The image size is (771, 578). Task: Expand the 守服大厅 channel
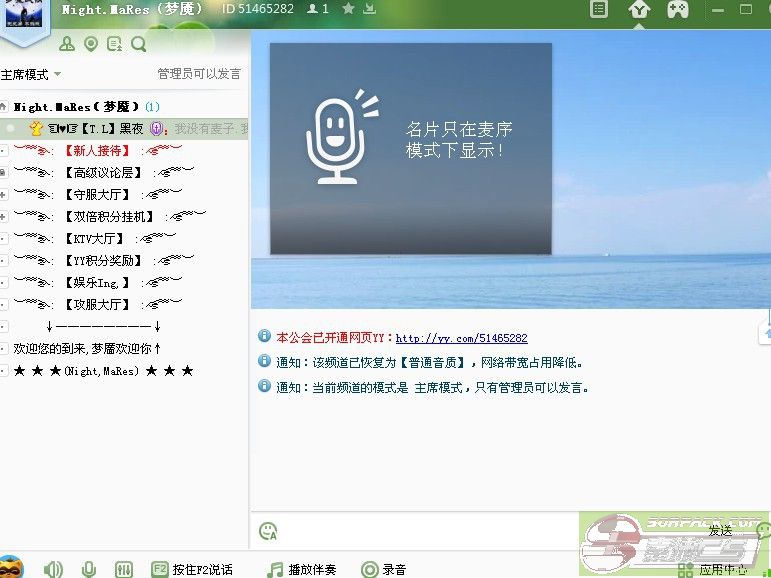tap(4, 194)
